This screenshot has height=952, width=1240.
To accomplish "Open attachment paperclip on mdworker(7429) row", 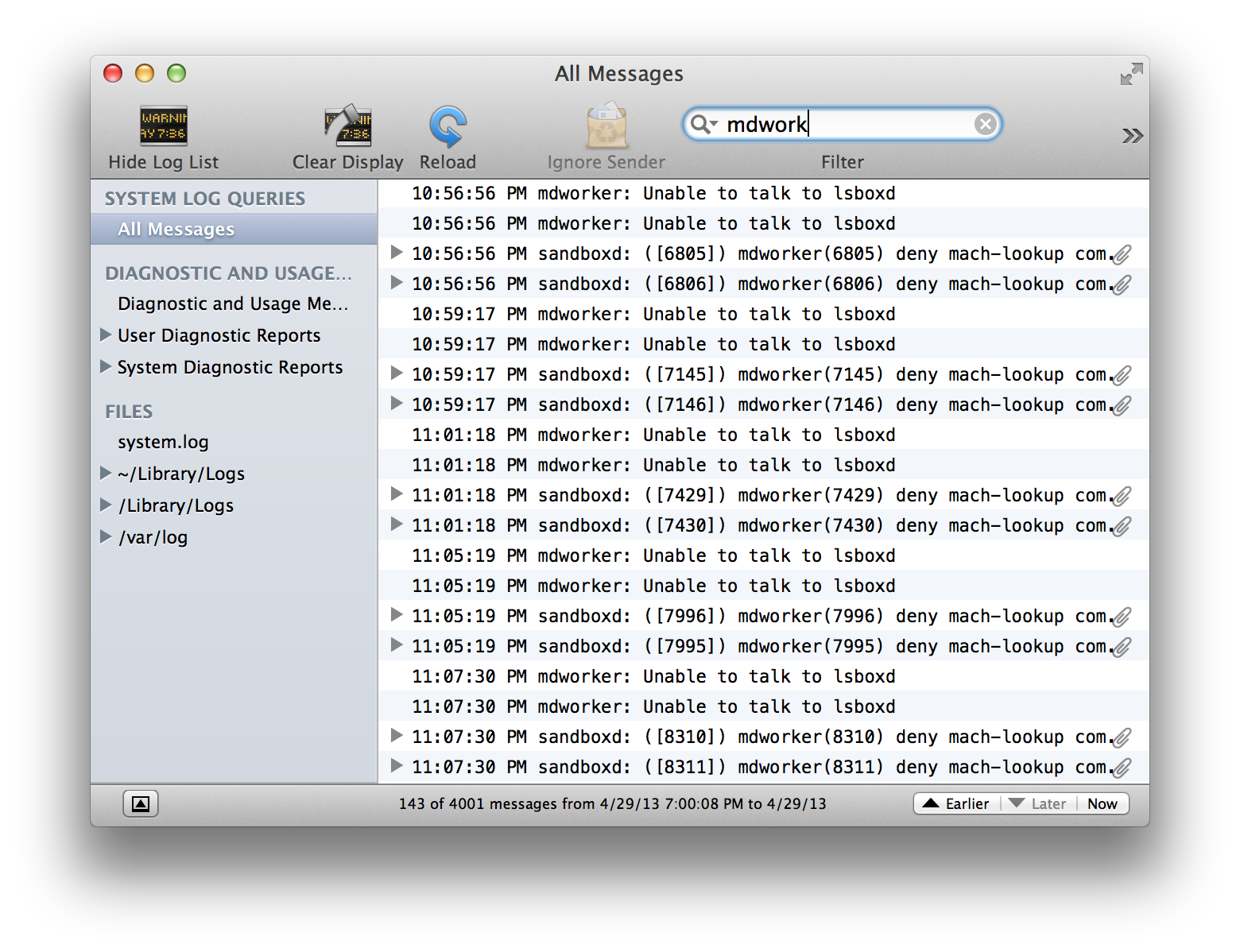I will coord(1122,496).
